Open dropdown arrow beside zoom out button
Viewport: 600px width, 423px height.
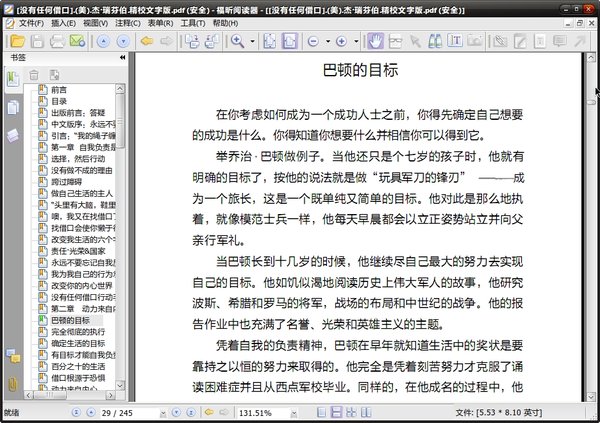(328, 41)
